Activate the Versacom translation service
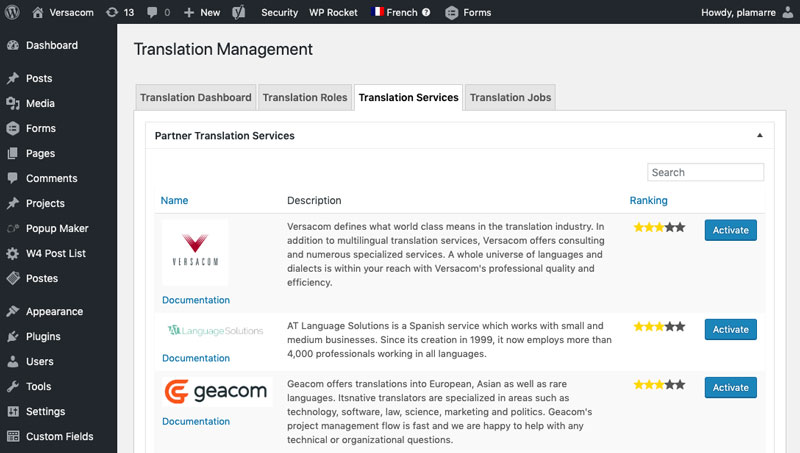800x453 pixels. 731,230
